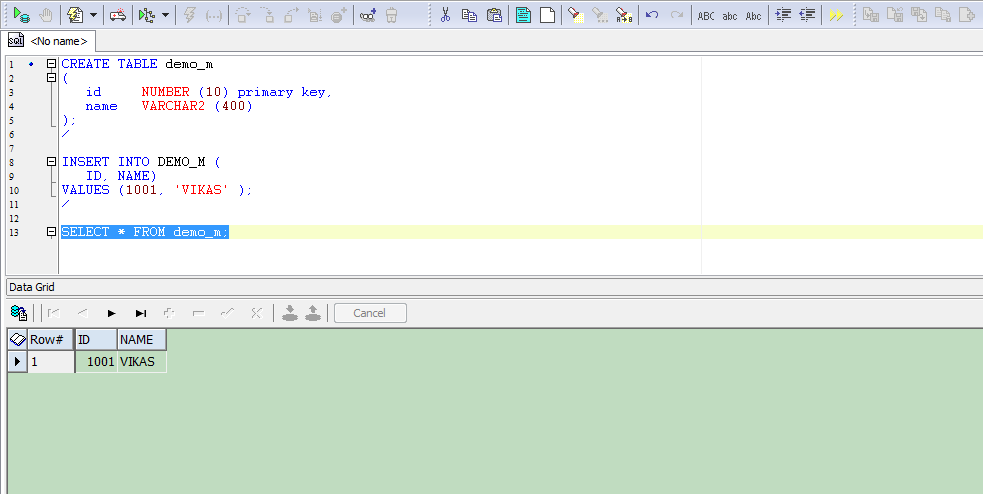Select the VIKAS cell in data grid
Image resolution: width=983 pixels, height=494 pixels.
[138, 362]
